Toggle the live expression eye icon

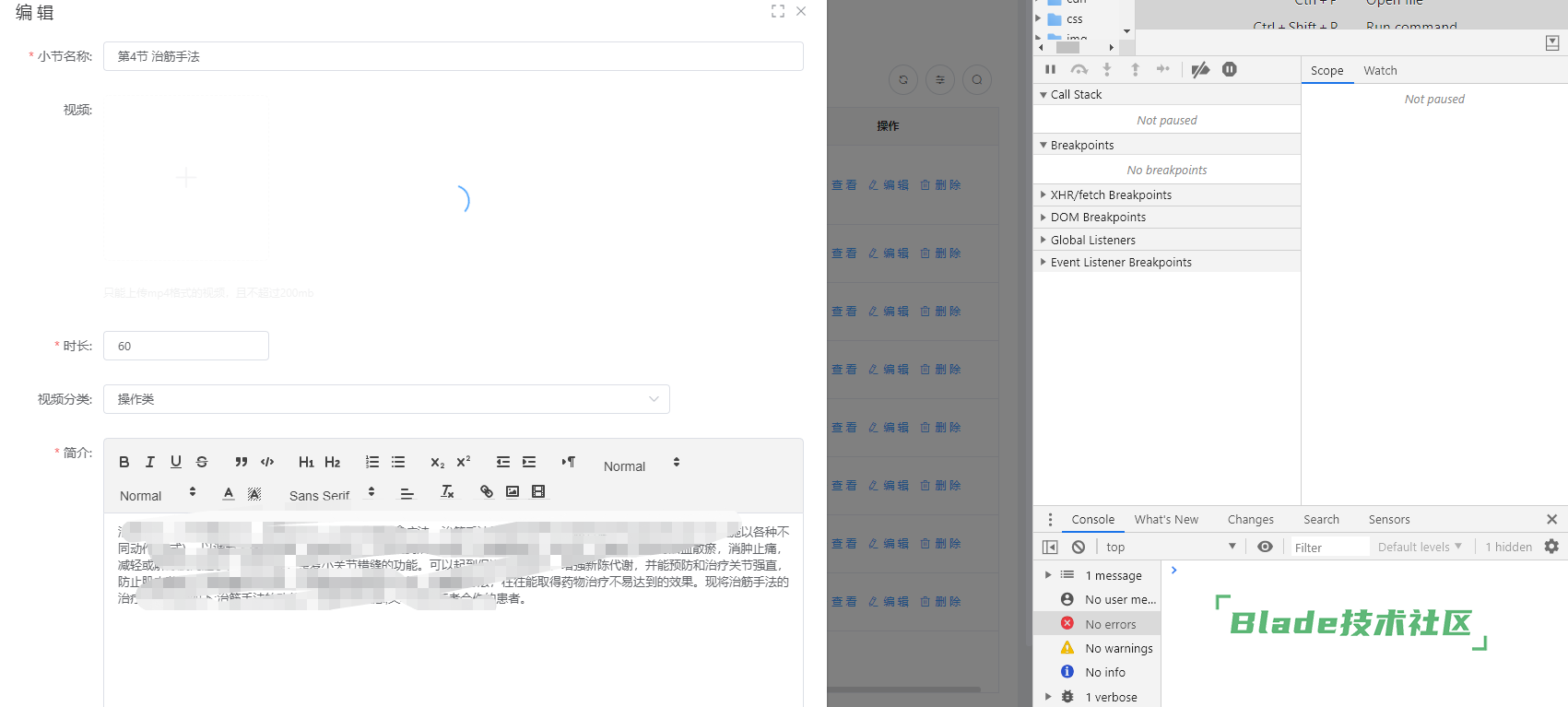(1265, 547)
